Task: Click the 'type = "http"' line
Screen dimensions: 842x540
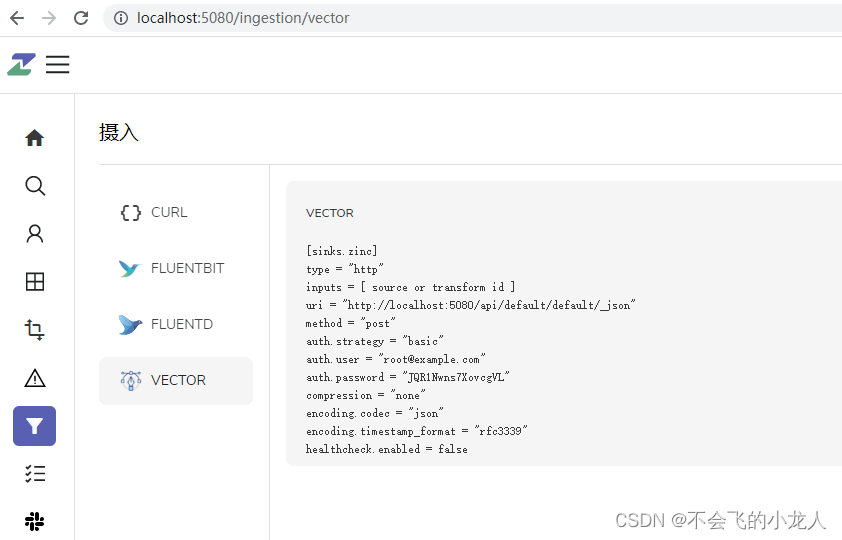Action: 345,269
